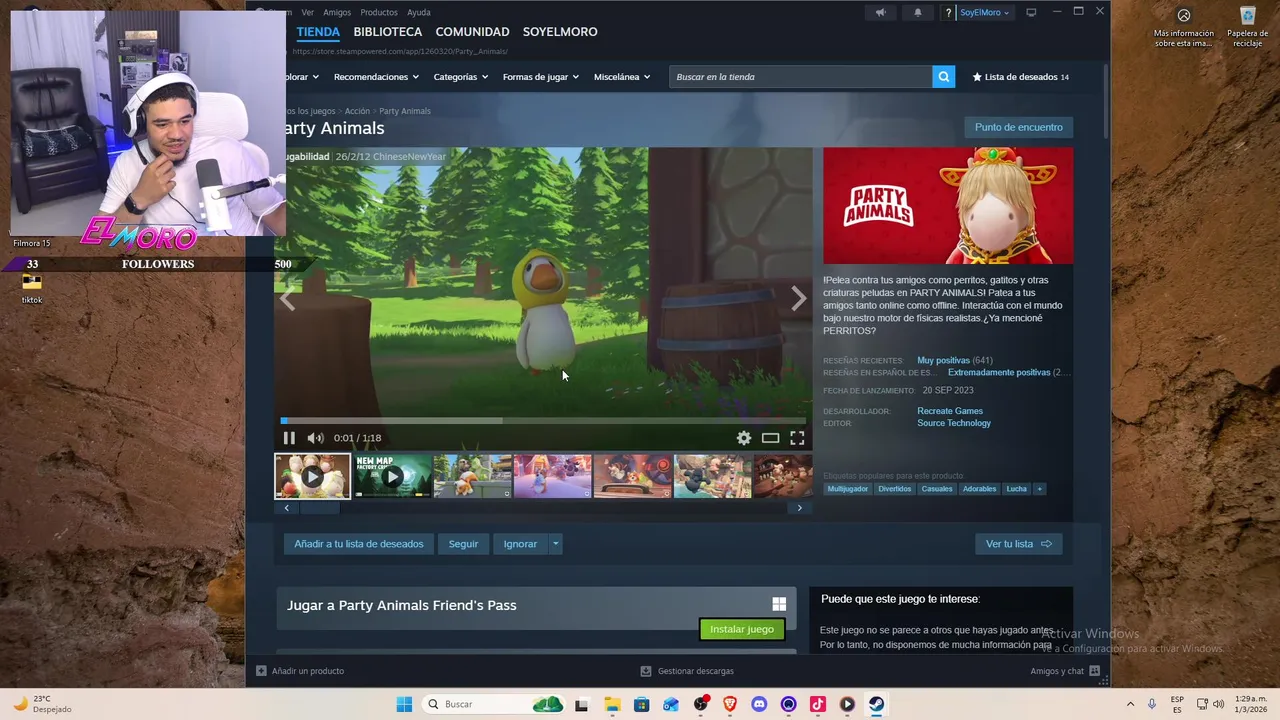Expand the Formas de jugar dropdown
Image resolution: width=1280 pixels, height=720 pixels.
pyautogui.click(x=542, y=77)
